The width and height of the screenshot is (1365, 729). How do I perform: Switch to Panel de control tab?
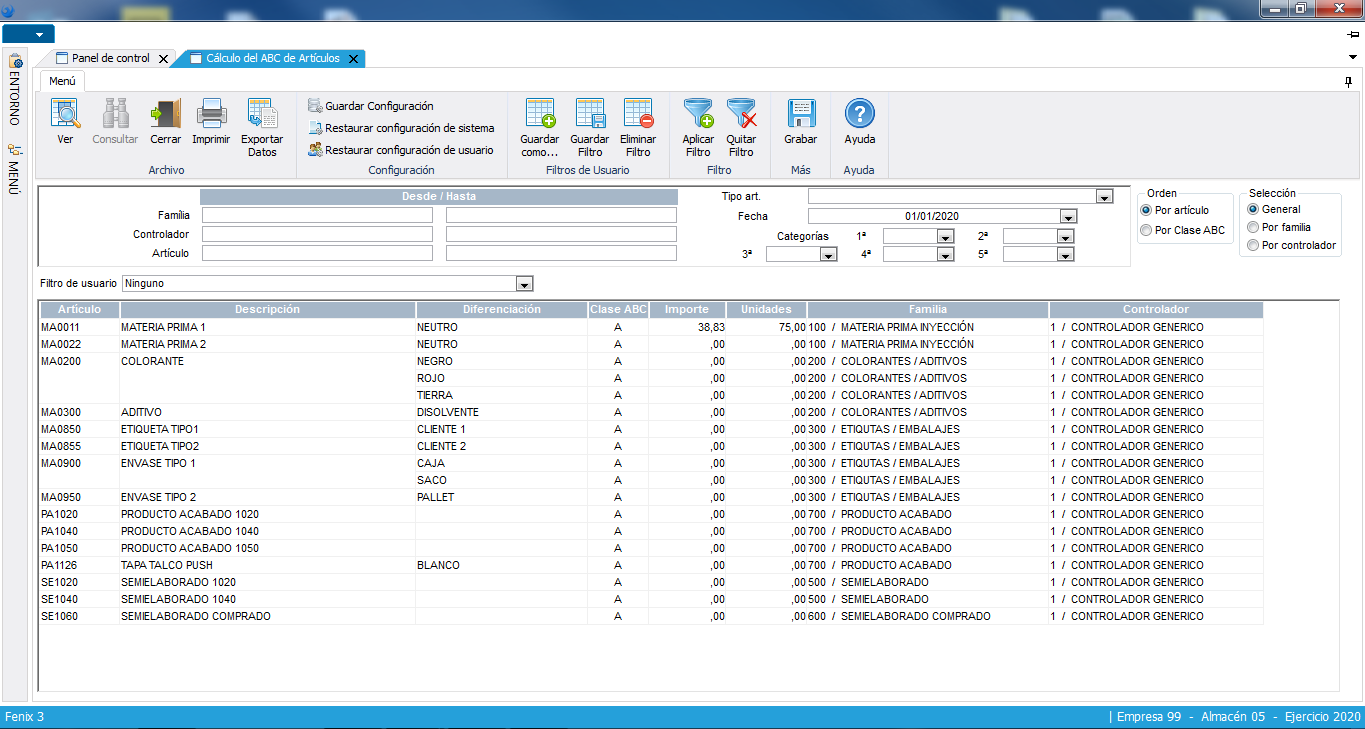(x=110, y=59)
